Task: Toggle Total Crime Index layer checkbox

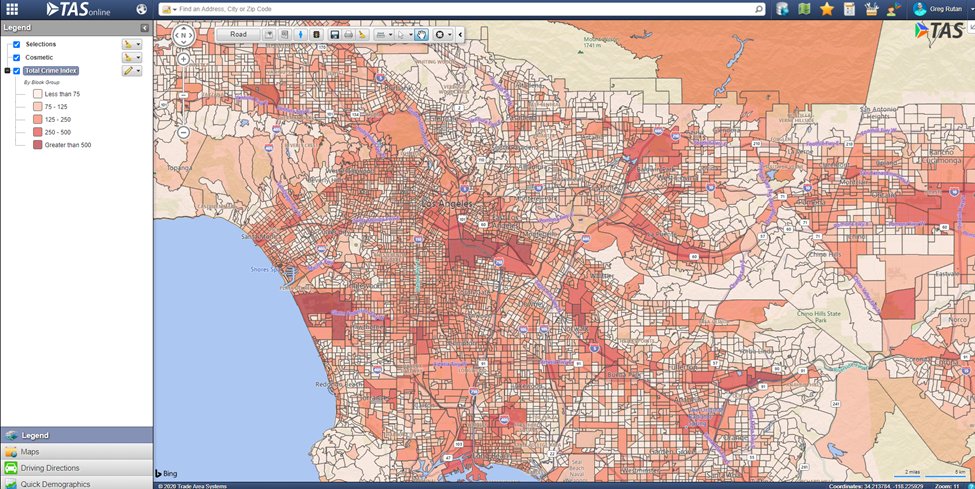Action: coord(17,71)
